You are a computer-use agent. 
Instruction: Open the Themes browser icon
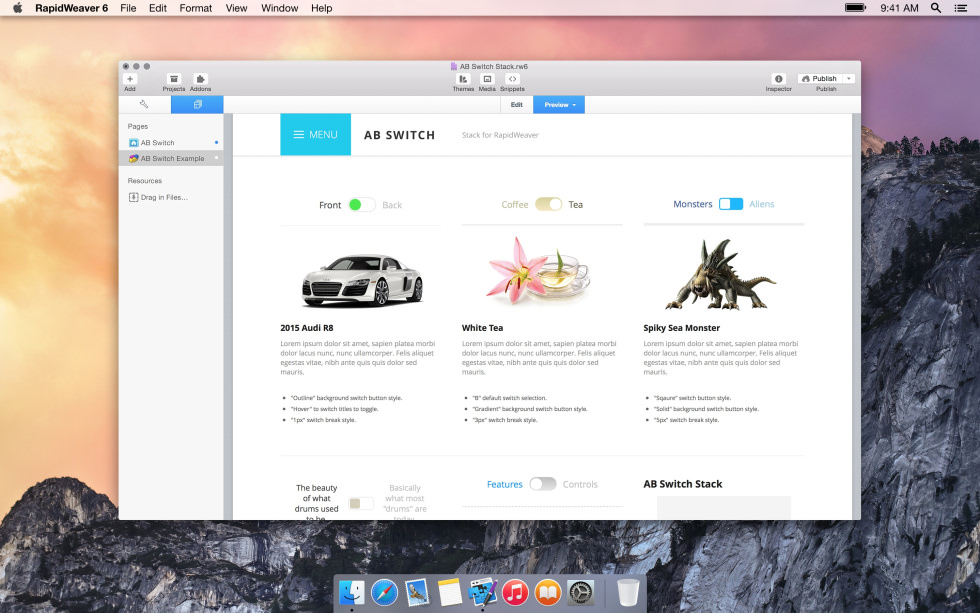(x=463, y=79)
